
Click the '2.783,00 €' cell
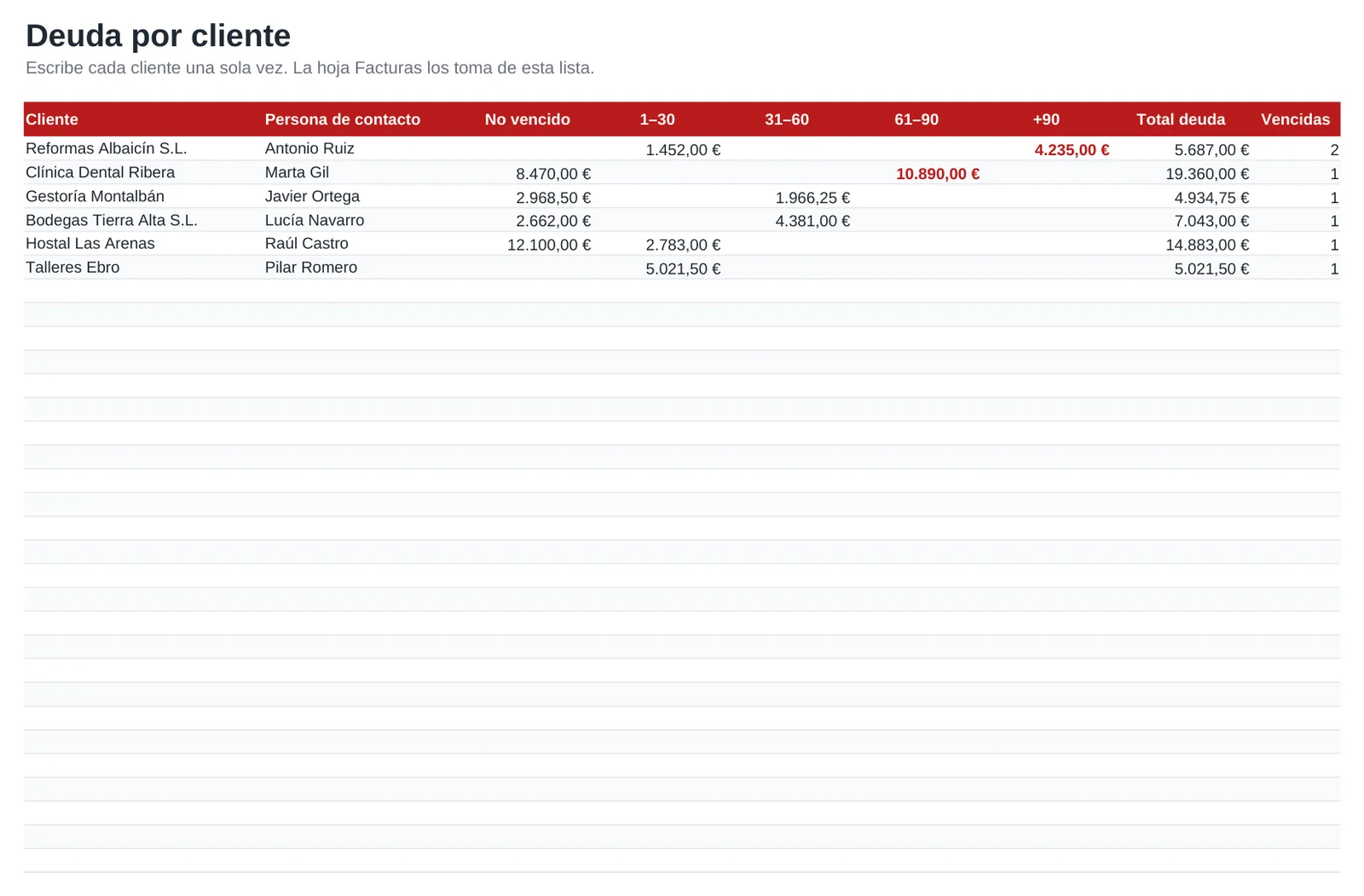point(683,245)
